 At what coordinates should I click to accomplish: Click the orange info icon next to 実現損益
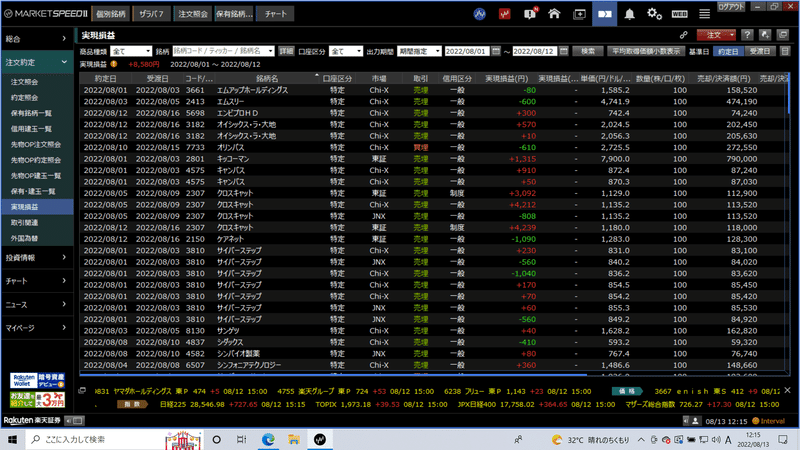114,64
